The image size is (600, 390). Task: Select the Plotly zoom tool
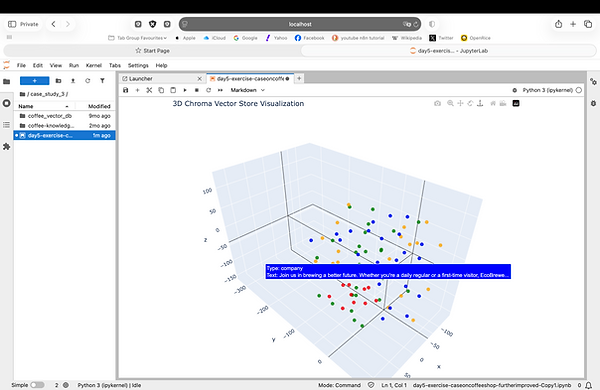pos(450,103)
